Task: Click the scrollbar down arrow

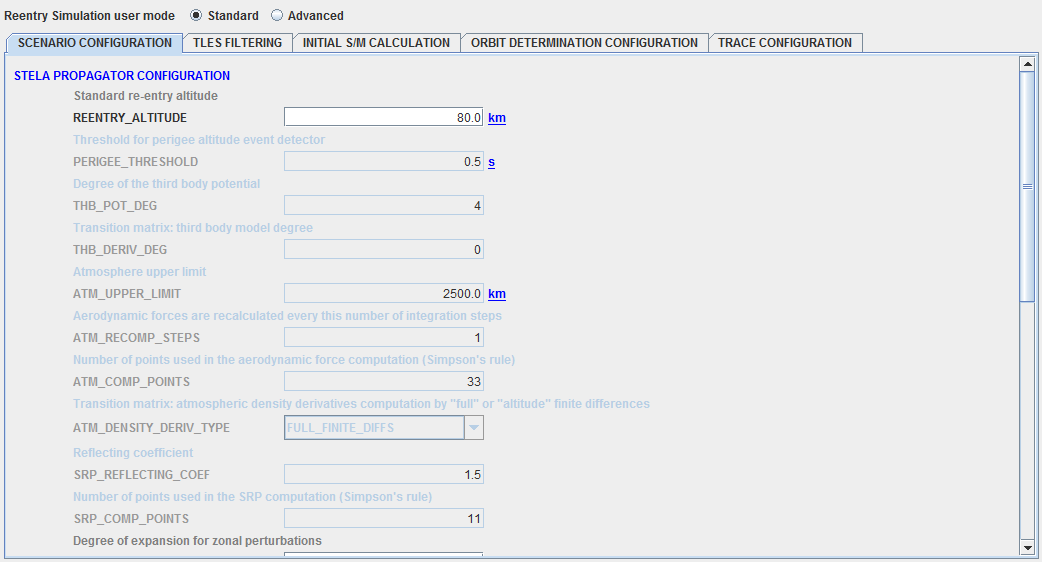Action: point(1026,547)
